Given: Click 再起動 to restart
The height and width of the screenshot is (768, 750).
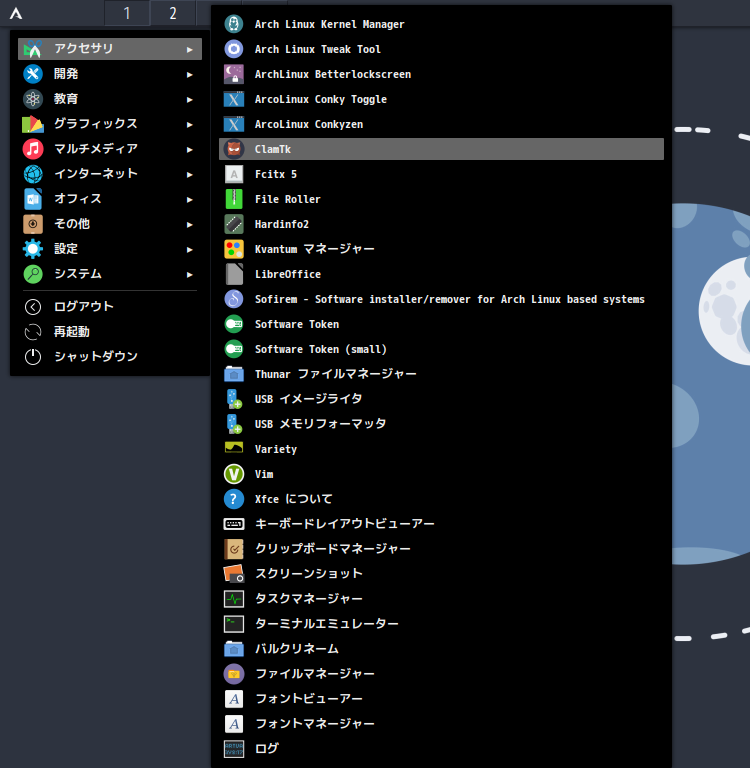Looking at the screenshot, I should tap(72, 332).
